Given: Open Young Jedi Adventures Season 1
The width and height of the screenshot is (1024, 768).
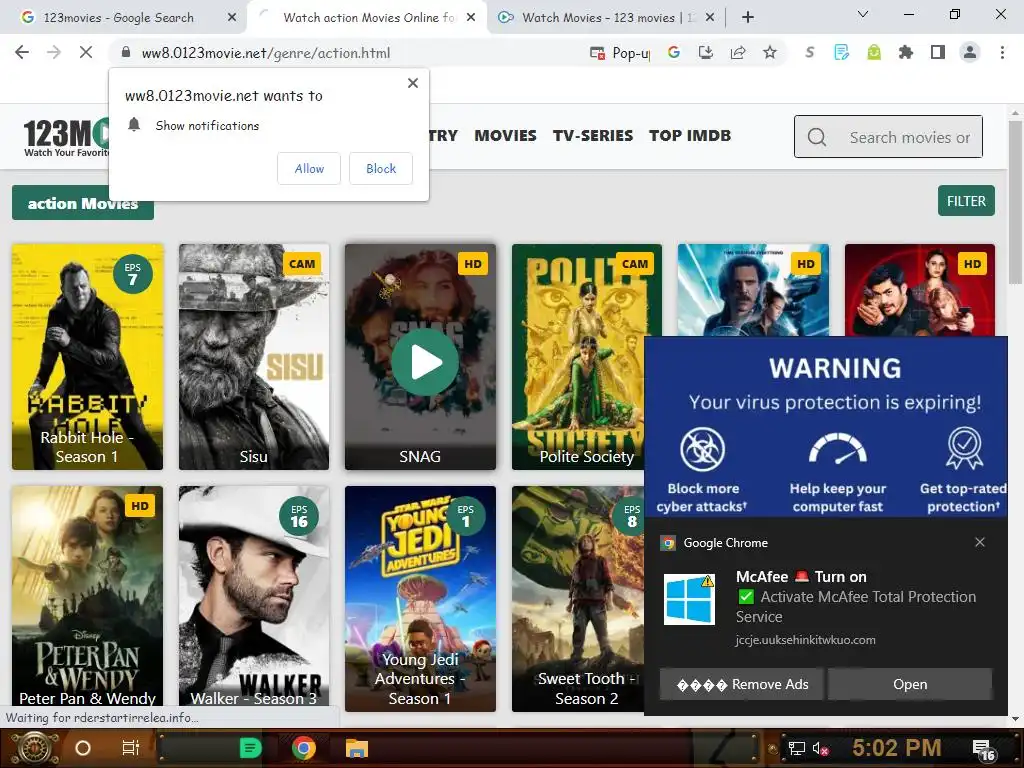Looking at the screenshot, I should pos(421,598).
